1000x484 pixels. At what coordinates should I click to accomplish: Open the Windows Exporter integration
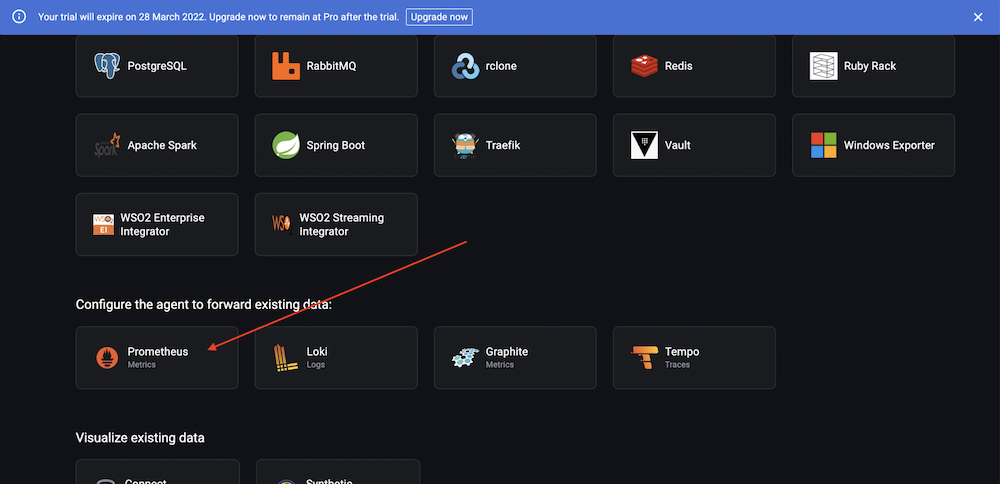pos(874,145)
